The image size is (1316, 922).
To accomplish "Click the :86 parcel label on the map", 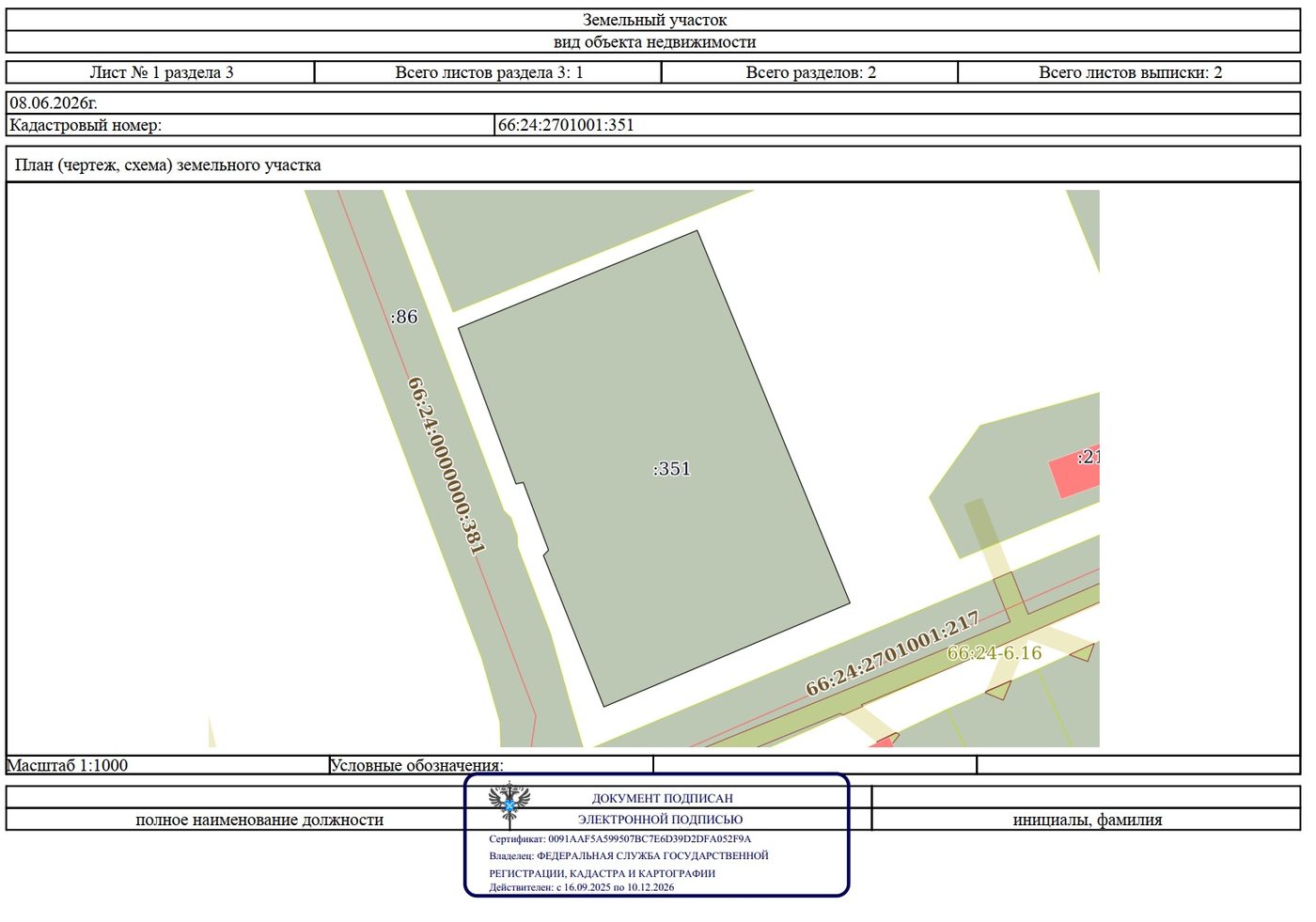I will (x=404, y=317).
